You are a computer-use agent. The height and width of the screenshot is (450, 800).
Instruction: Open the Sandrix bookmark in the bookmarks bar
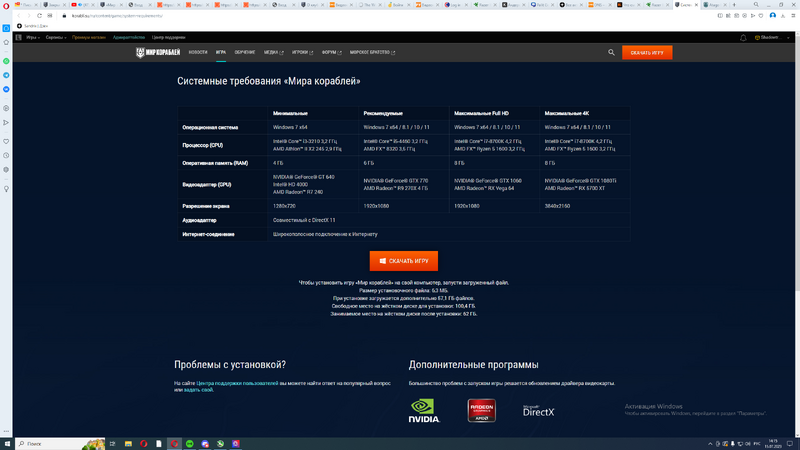33,26
